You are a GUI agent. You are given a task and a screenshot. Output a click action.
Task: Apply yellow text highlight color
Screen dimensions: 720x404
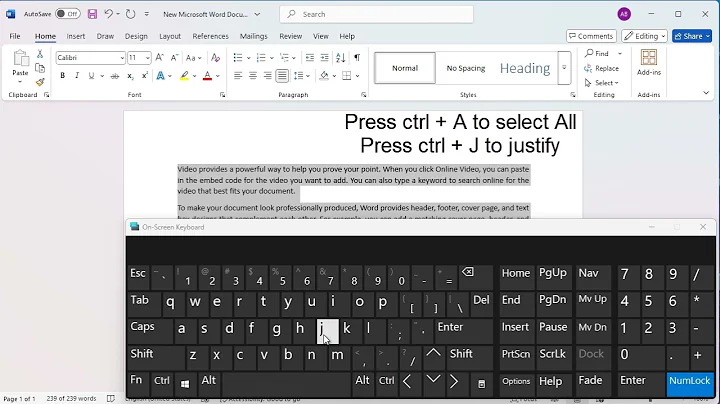184,76
